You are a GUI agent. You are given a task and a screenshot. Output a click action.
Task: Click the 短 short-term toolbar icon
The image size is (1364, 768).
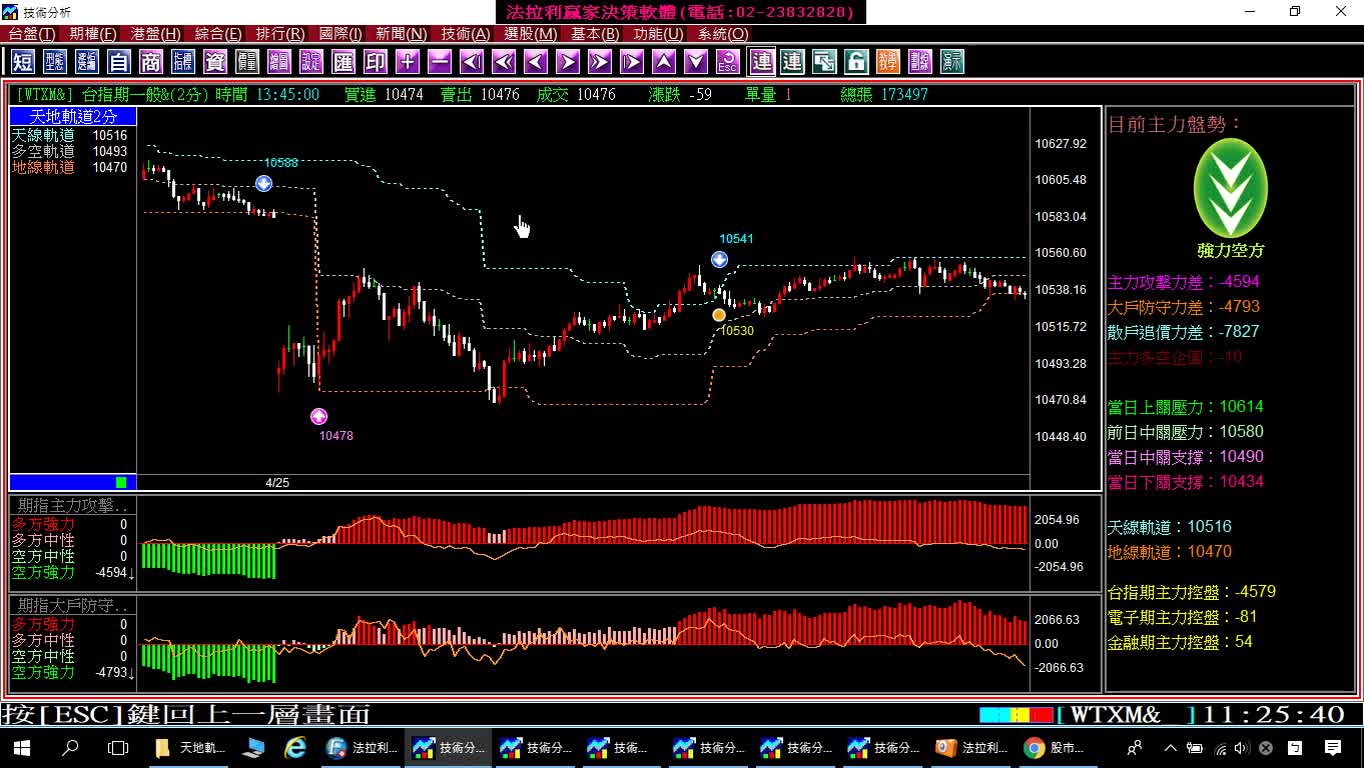click(x=22, y=62)
